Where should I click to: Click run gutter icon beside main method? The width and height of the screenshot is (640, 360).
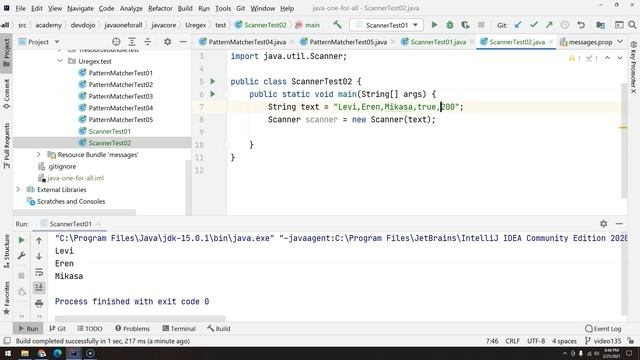click(213, 94)
